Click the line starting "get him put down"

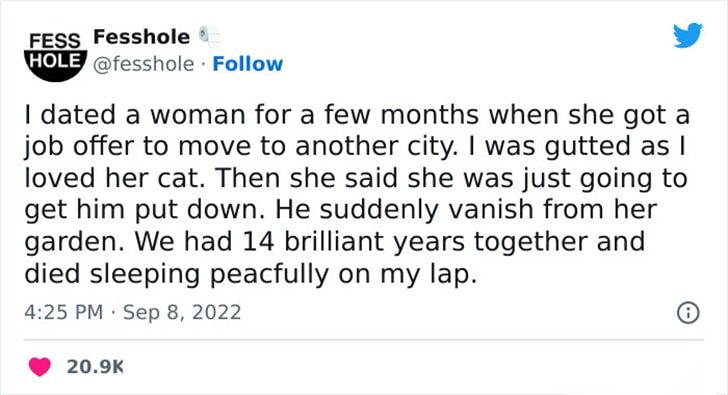click(x=340, y=210)
